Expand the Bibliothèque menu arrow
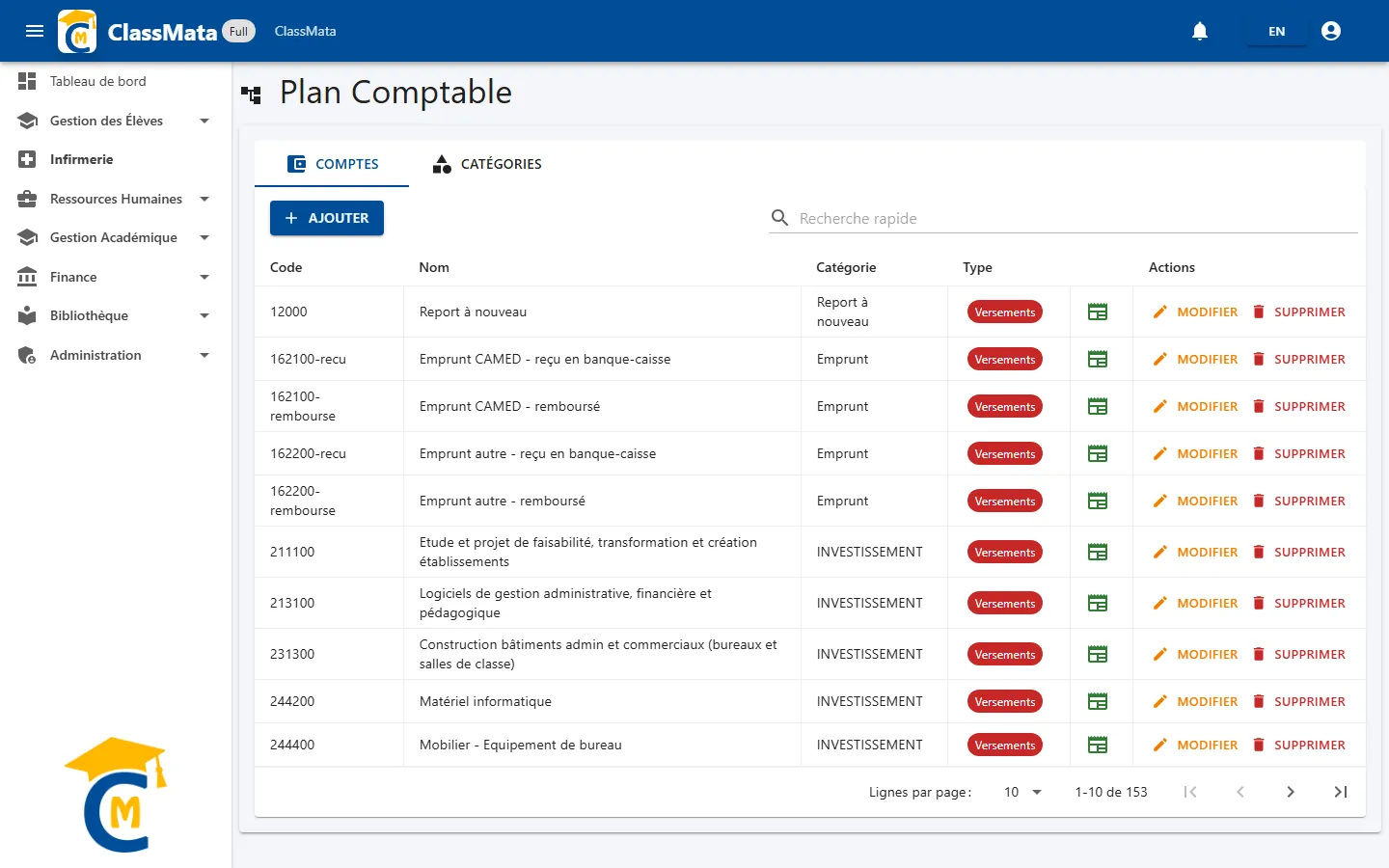Screen dimensions: 1389x868 pos(204,315)
